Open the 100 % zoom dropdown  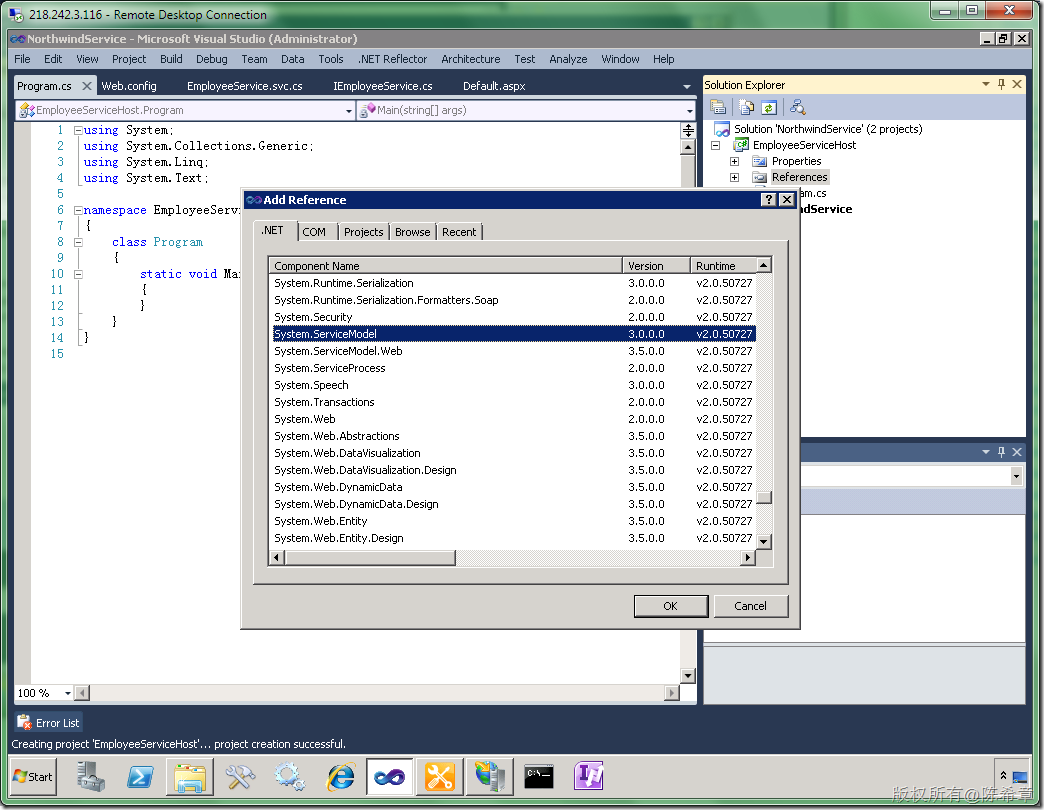pyautogui.click(x=67, y=694)
